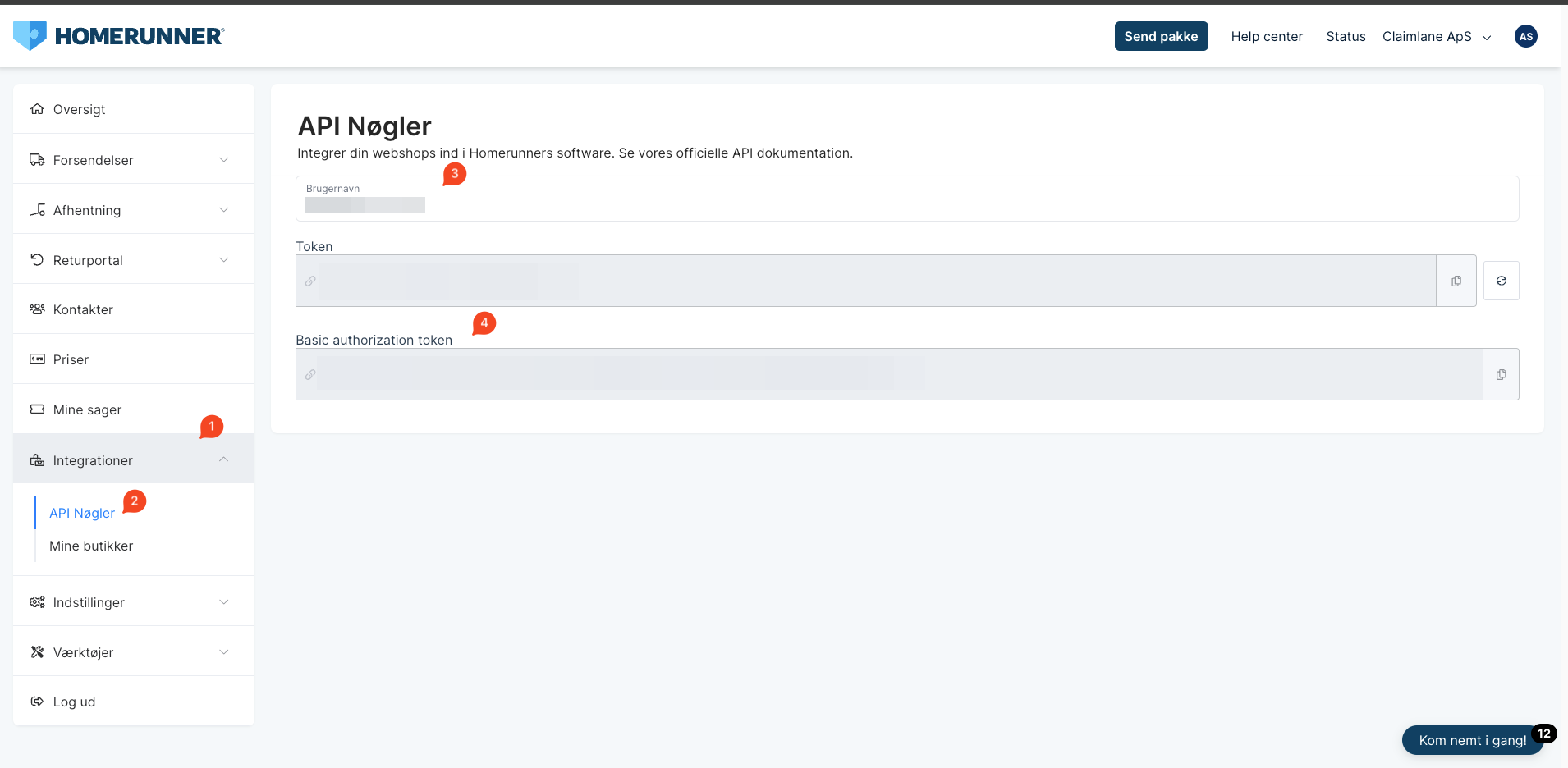This screenshot has width=1568, height=768.
Task: Expand the Indstillinger menu chevron
Action: coord(224,602)
